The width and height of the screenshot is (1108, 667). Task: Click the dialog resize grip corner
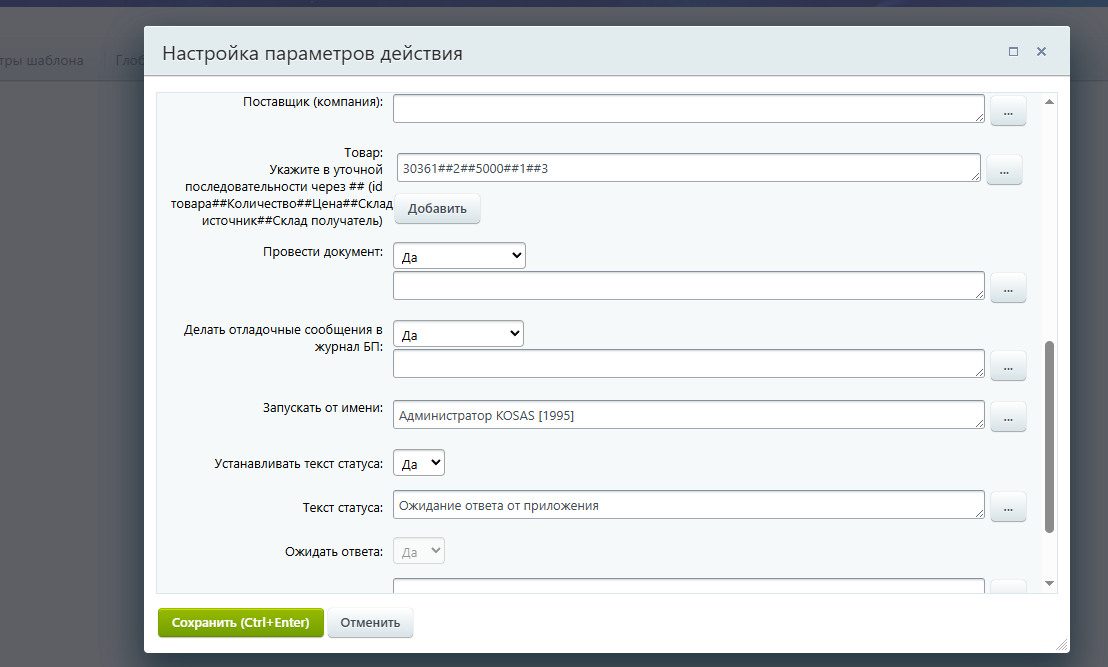point(1061,644)
